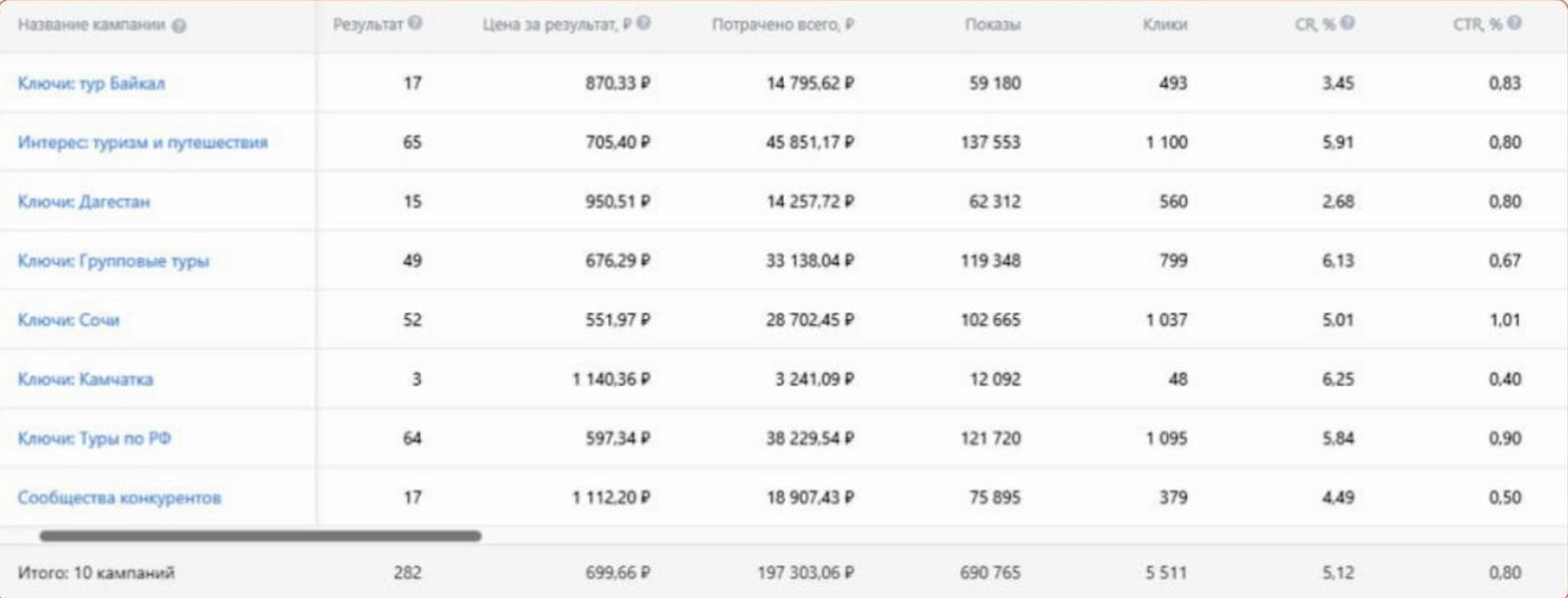Select the cell showing 119 348 impressions
The width and height of the screenshot is (1568, 598).
point(991,261)
